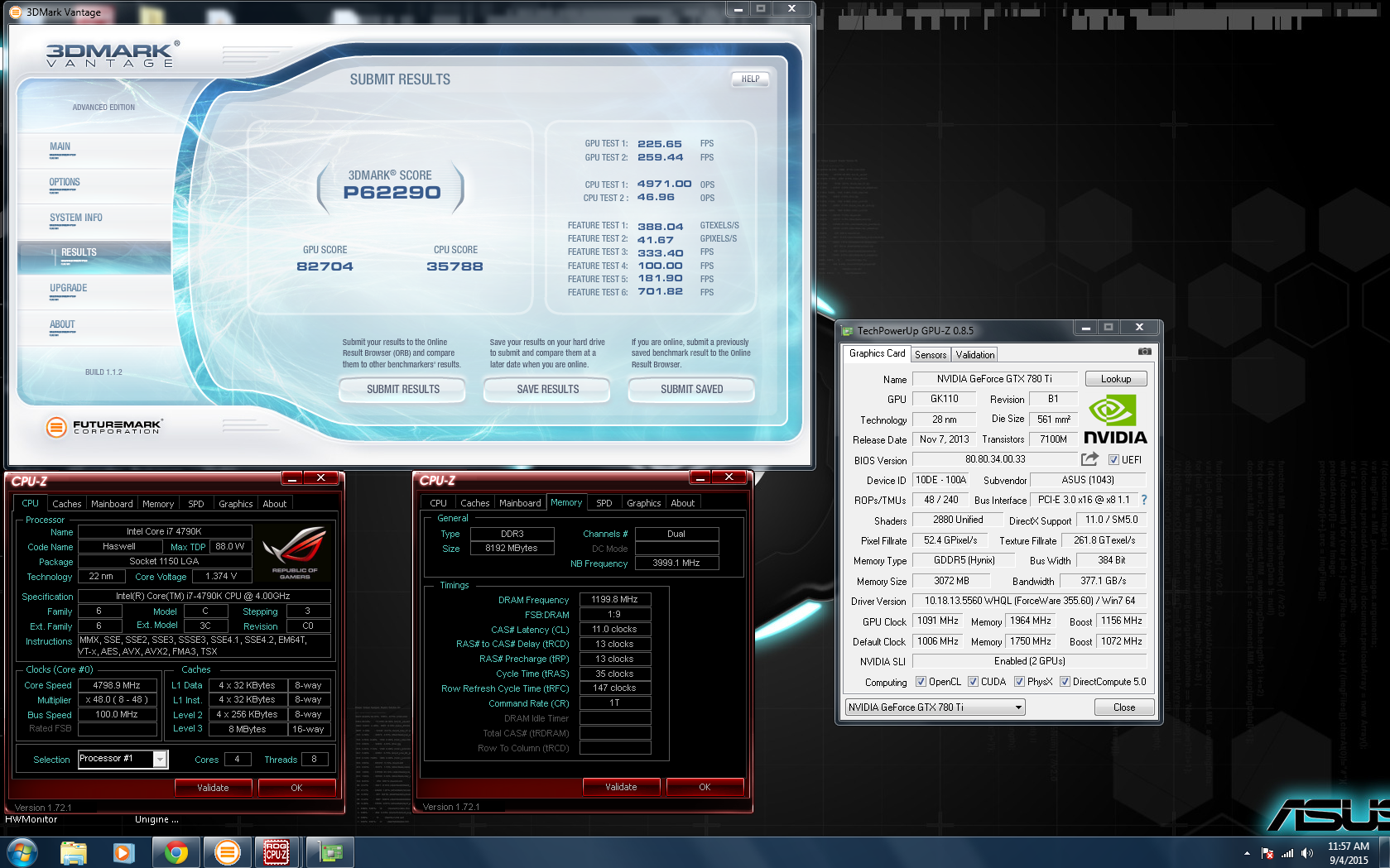Click the HELP button in 3DMark
The image size is (1390, 868).
tap(750, 79)
